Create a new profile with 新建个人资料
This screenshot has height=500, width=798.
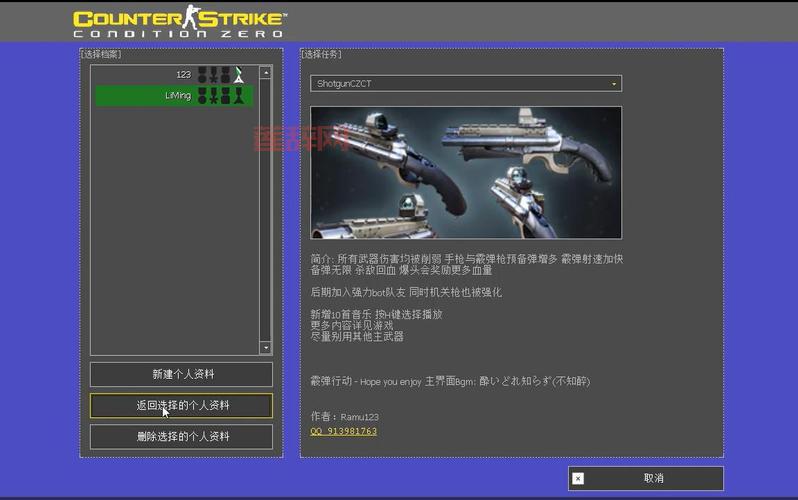(181, 374)
